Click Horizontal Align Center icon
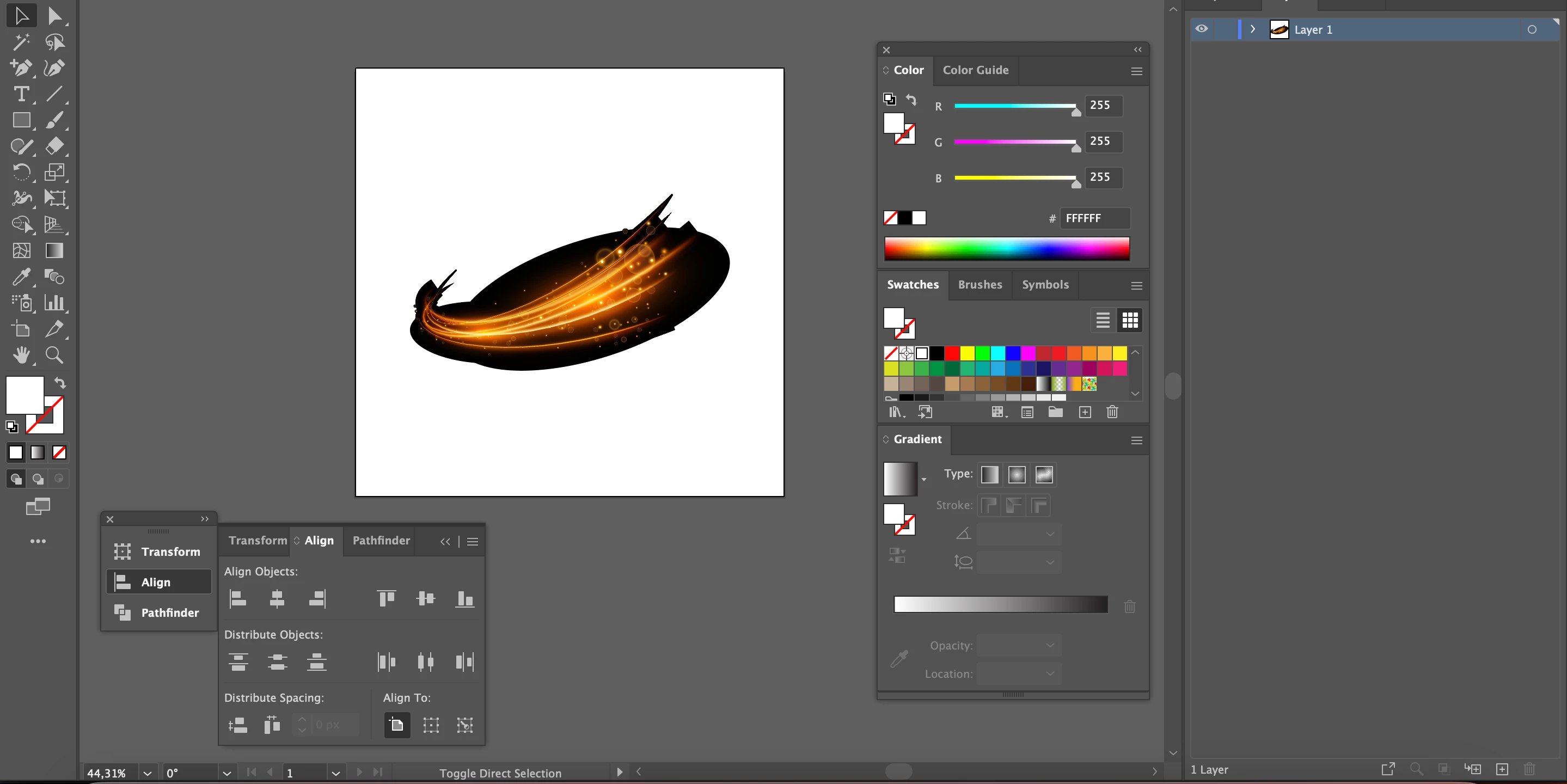 point(277,599)
